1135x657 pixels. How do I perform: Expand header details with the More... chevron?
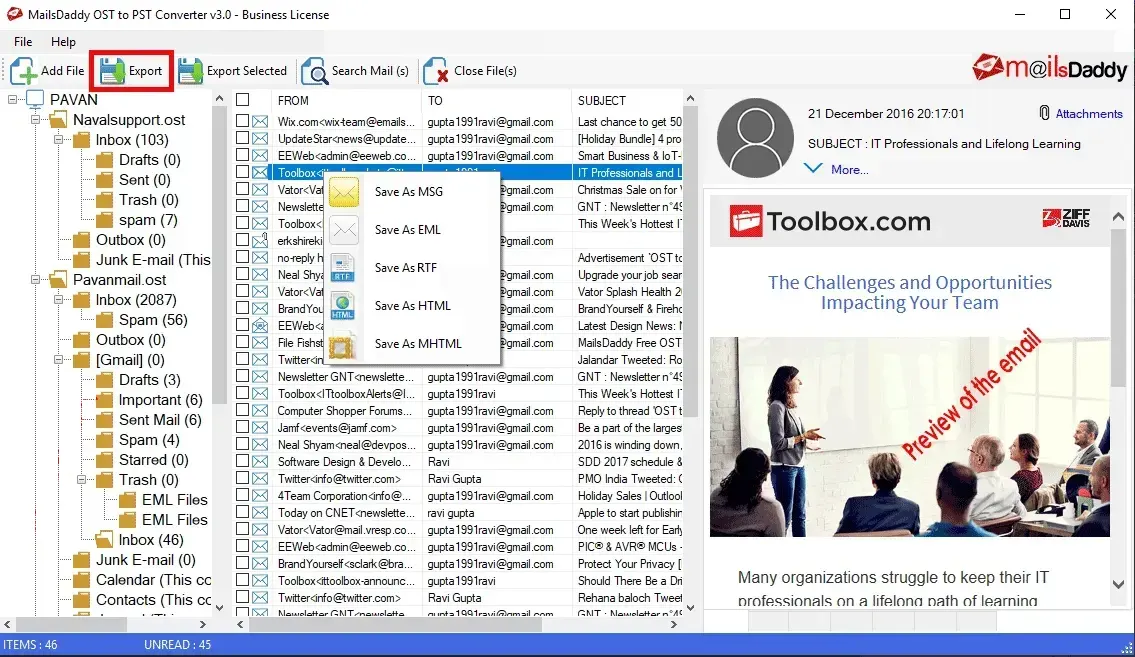pyautogui.click(x=814, y=169)
